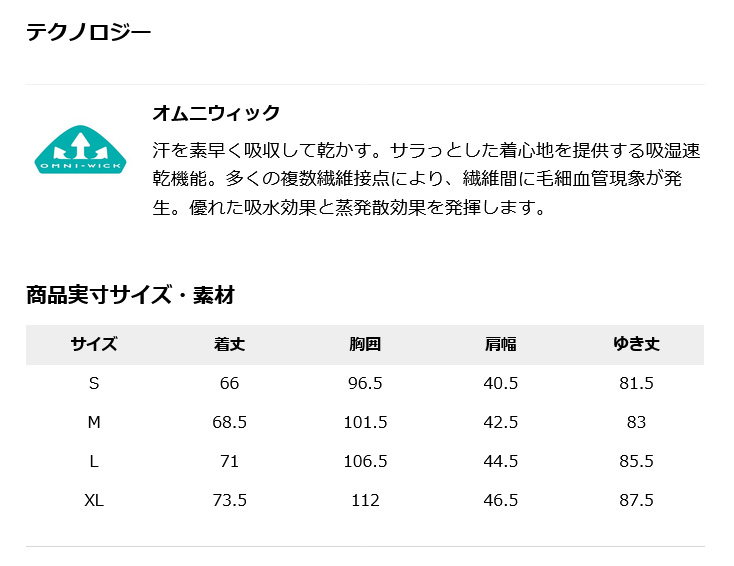Viewport: 734px width, 566px height.
Task: Click the 肩幅 column header
Action: pyautogui.click(x=500, y=345)
